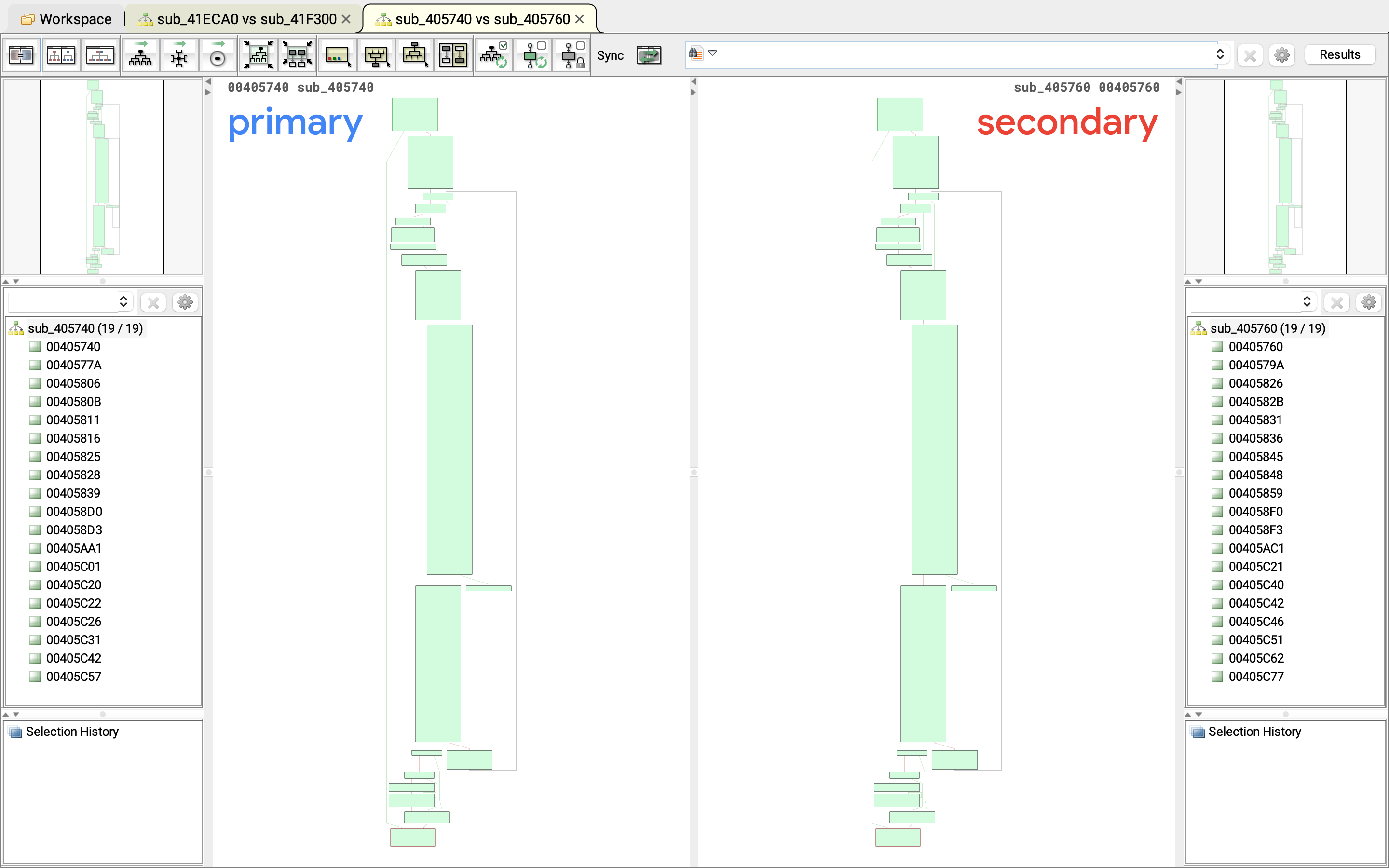Screen dimensions: 1389x868
Task: Collapse the primary overview panel arrows
Action: pyautogui.click(x=11, y=281)
